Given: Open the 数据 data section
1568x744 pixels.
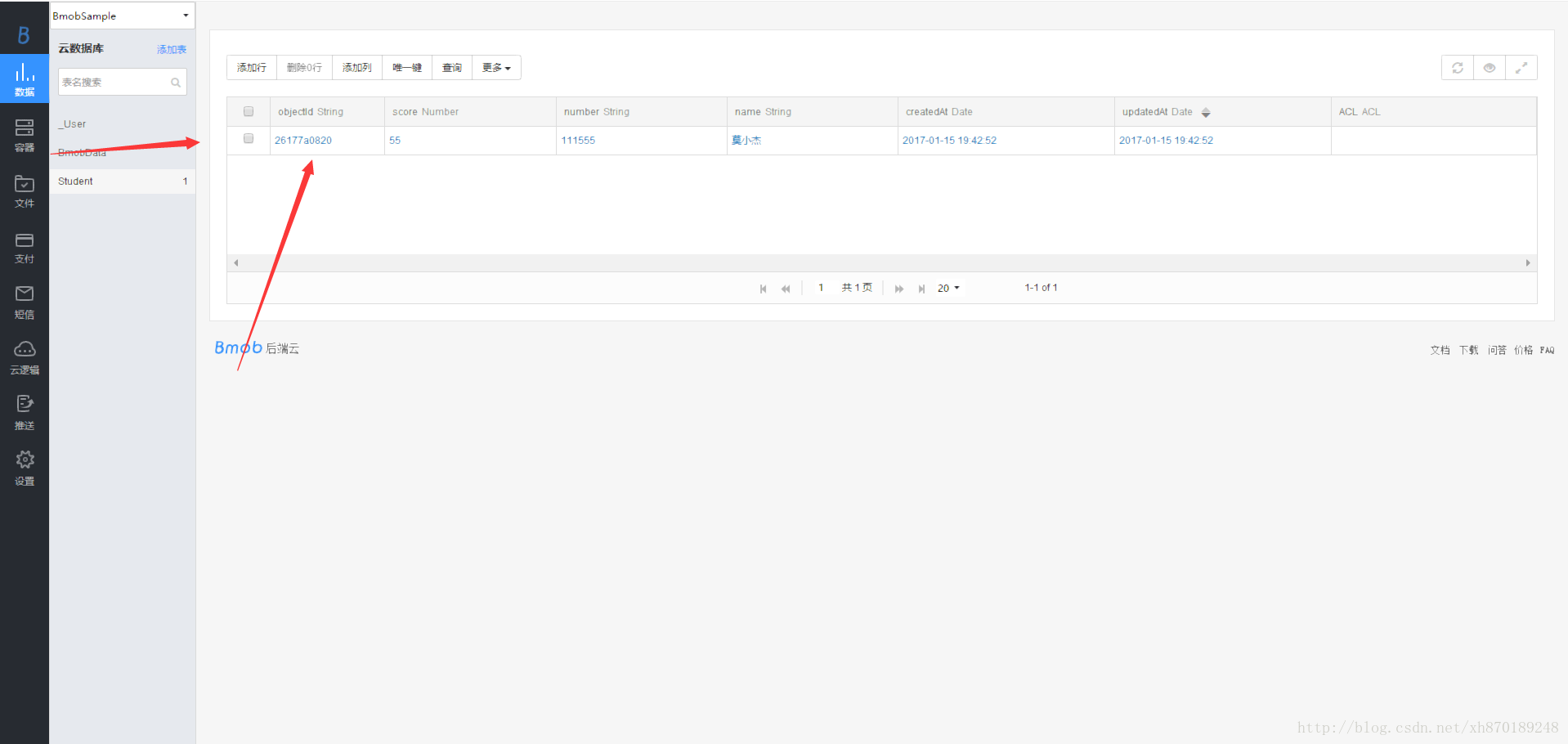Looking at the screenshot, I should pos(25,78).
